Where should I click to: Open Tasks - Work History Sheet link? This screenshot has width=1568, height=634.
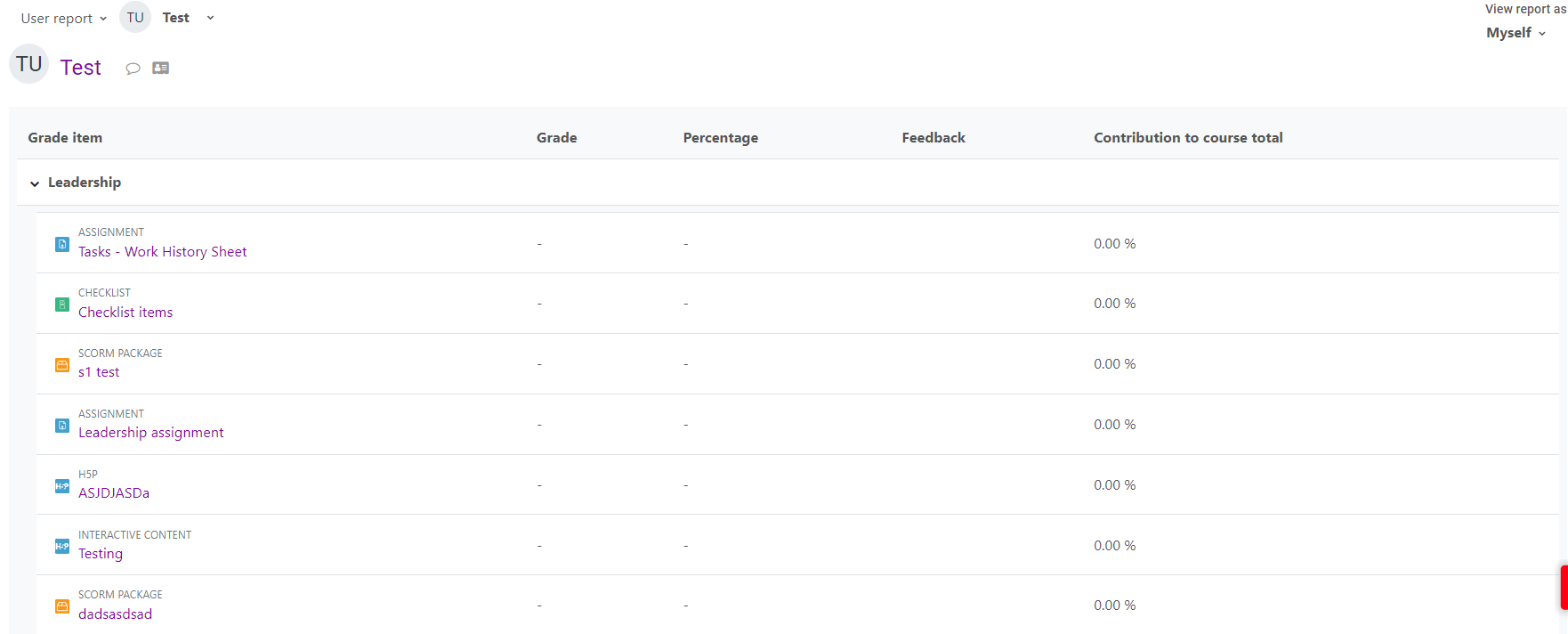point(163,252)
